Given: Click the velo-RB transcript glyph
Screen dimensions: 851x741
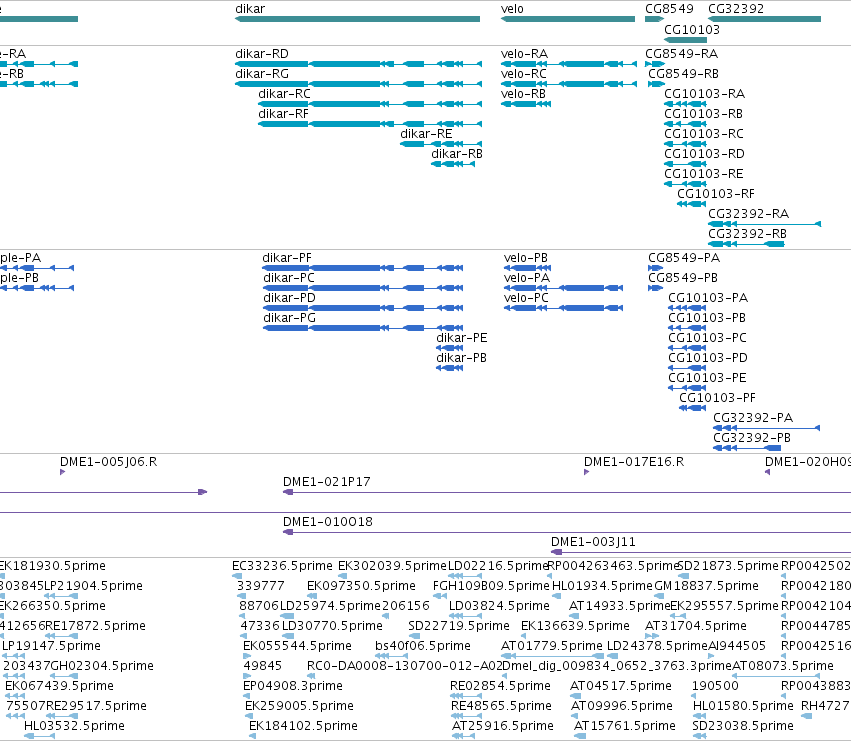Looking at the screenshot, I should point(526,104).
